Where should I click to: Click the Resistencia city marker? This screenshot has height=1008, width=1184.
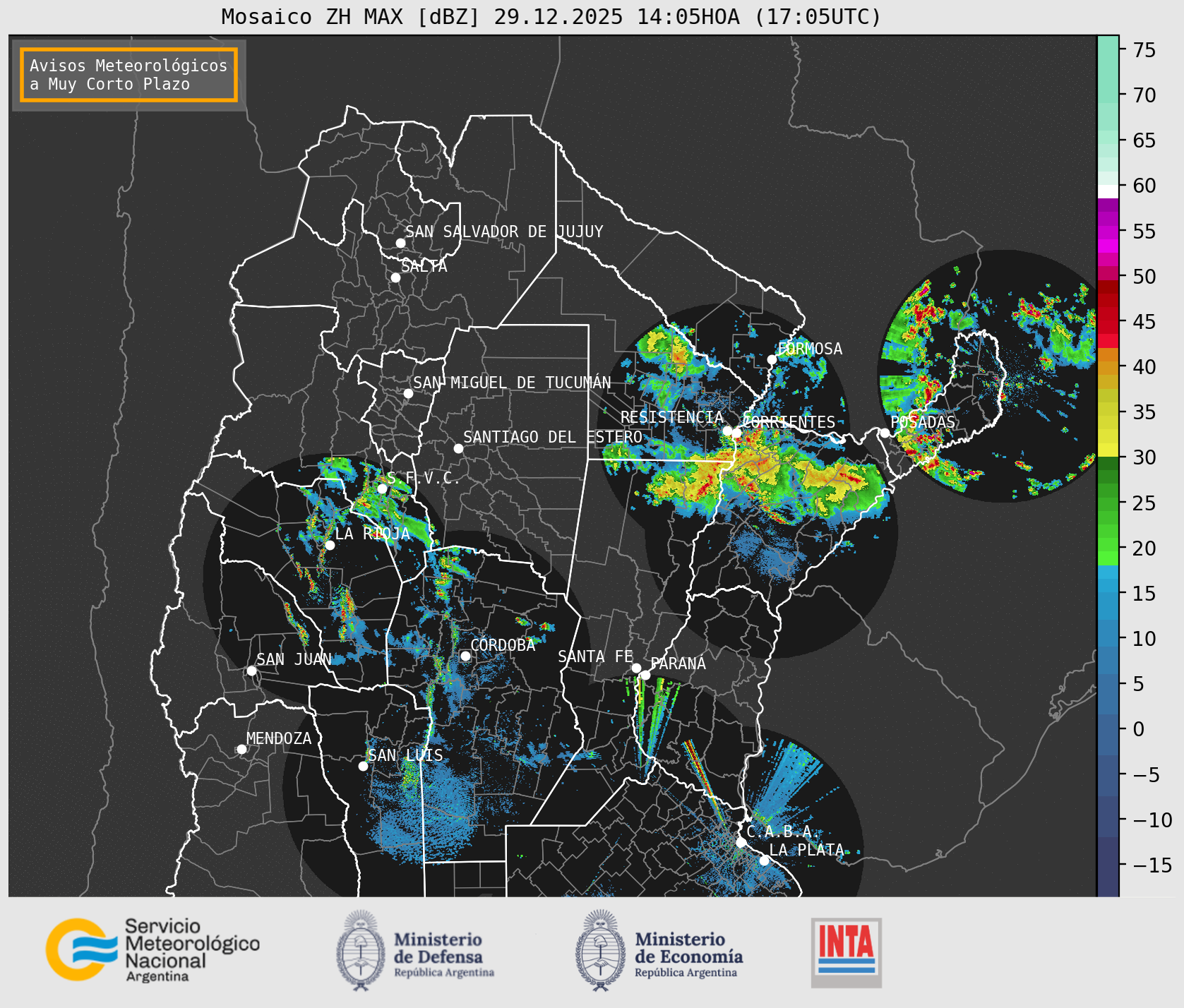coord(727,431)
